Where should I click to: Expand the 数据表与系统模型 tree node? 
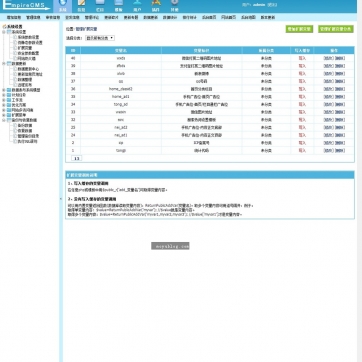[x=4, y=90]
